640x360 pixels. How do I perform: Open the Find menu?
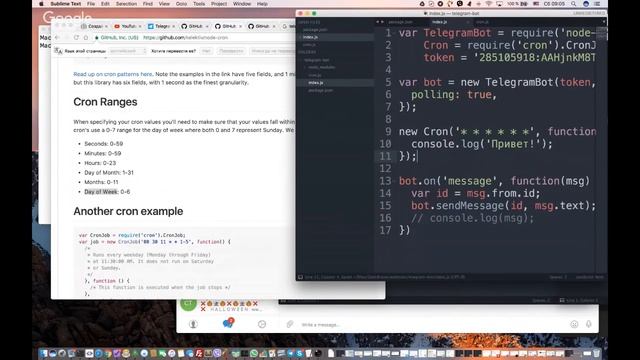(x=148, y=4)
